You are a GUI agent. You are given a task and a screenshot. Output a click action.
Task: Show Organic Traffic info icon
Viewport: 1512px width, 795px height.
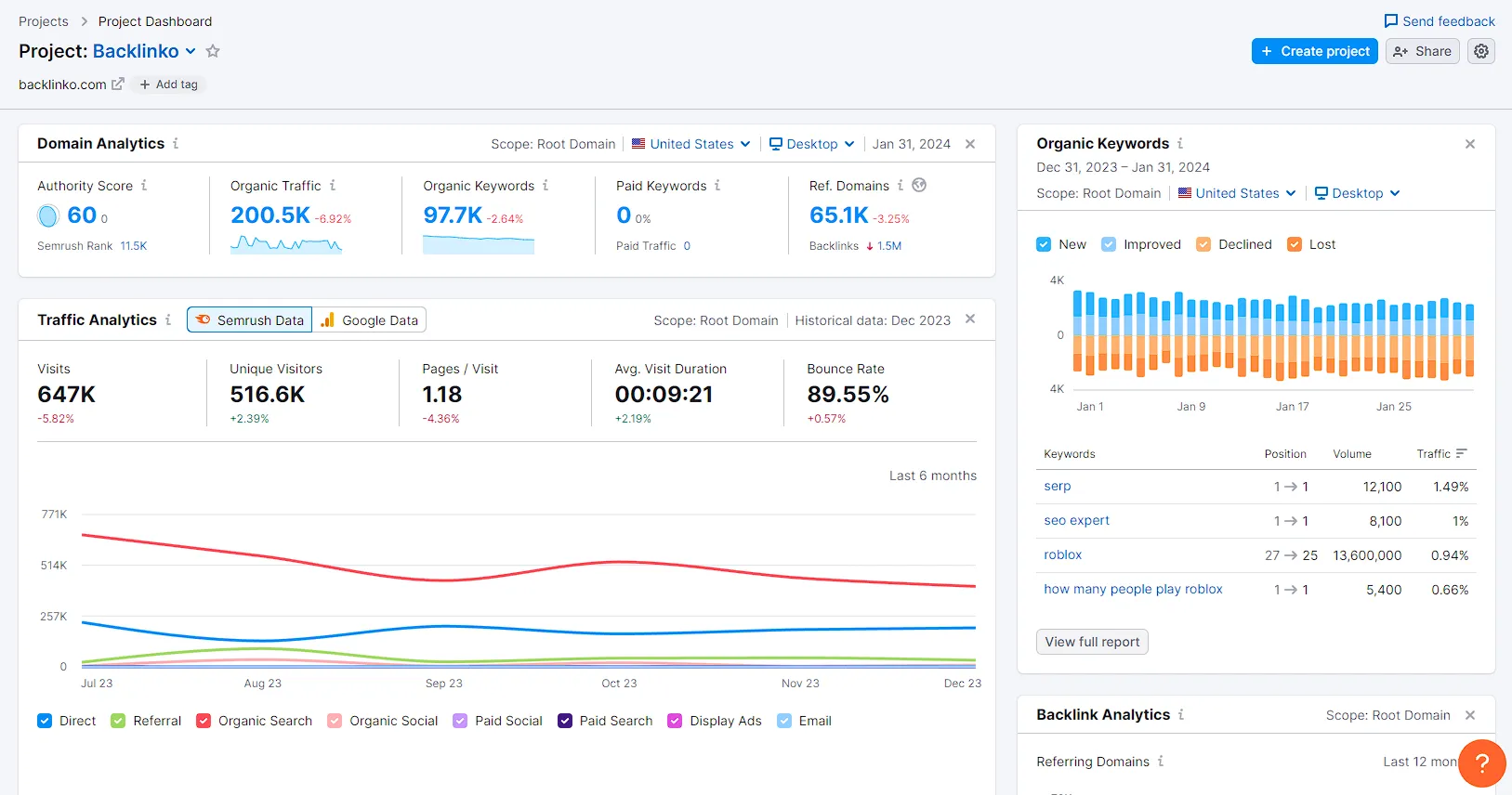[333, 186]
